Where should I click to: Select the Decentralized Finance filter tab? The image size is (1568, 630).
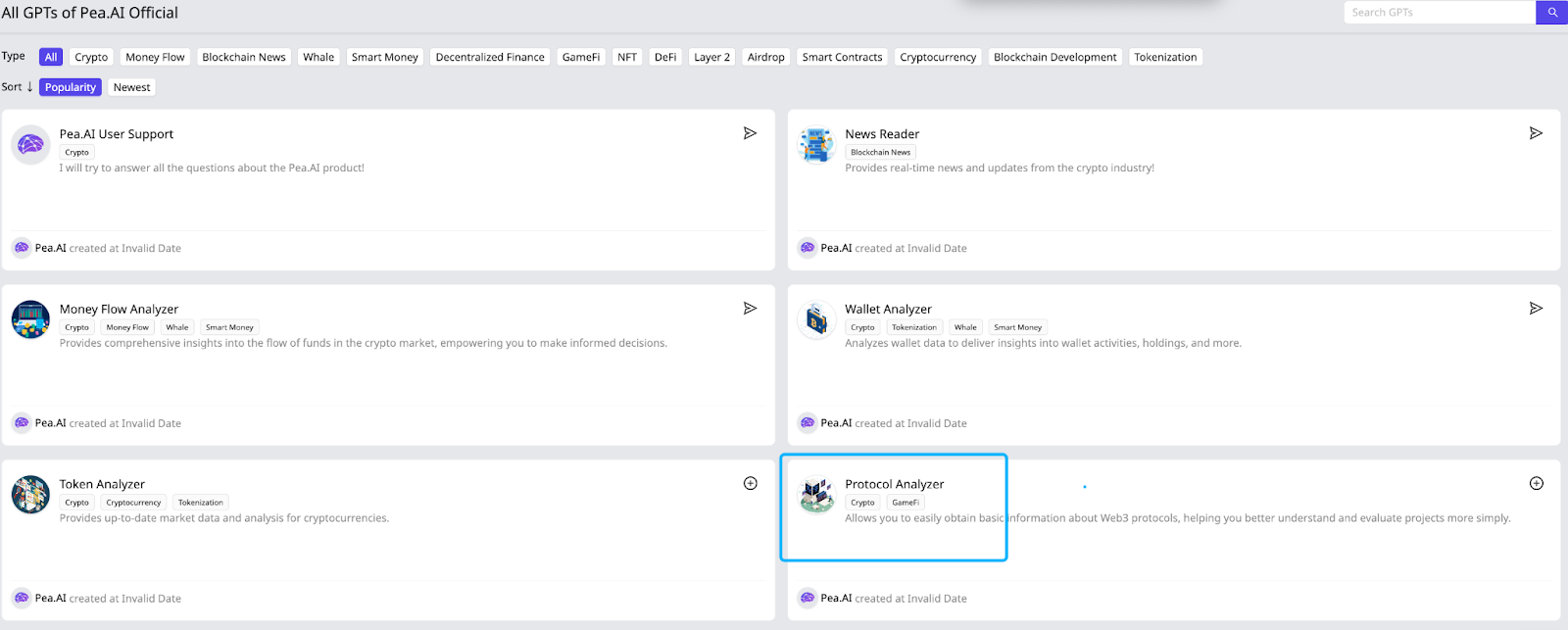pyautogui.click(x=490, y=57)
